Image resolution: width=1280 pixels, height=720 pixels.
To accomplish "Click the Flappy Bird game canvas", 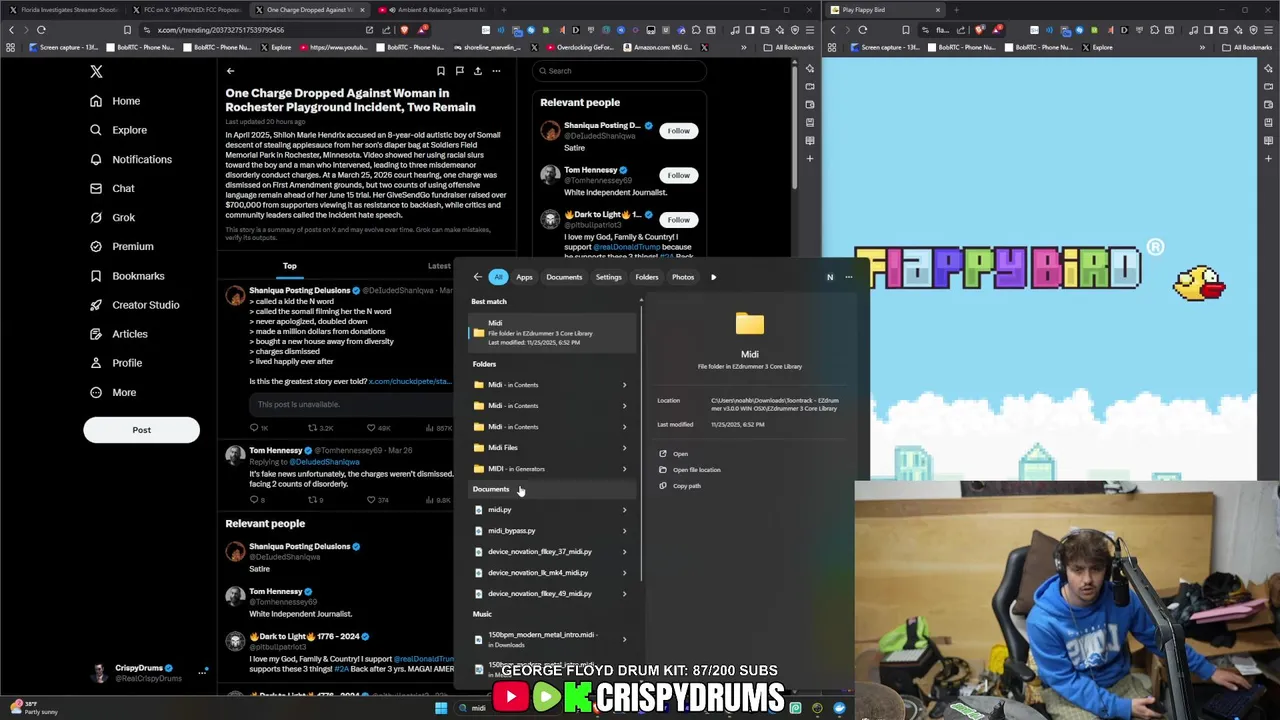I will (x=1039, y=270).
